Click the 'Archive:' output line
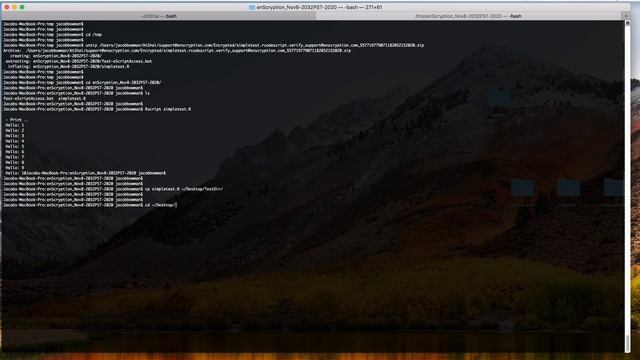The image size is (640, 360). [x=177, y=51]
